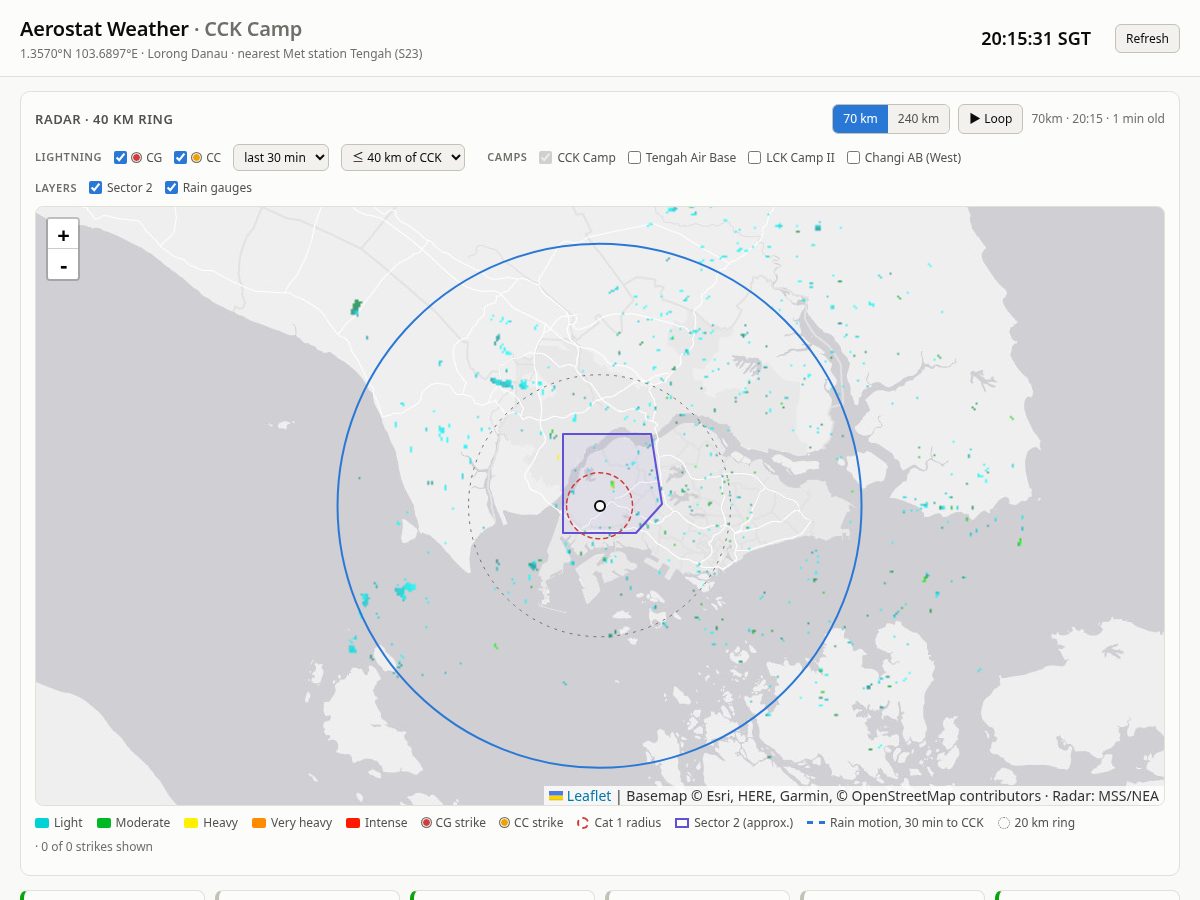Screen dimensions: 1200x900
Task: Click the '20:15:31 SGT' clock text
Action: [x=1036, y=39]
